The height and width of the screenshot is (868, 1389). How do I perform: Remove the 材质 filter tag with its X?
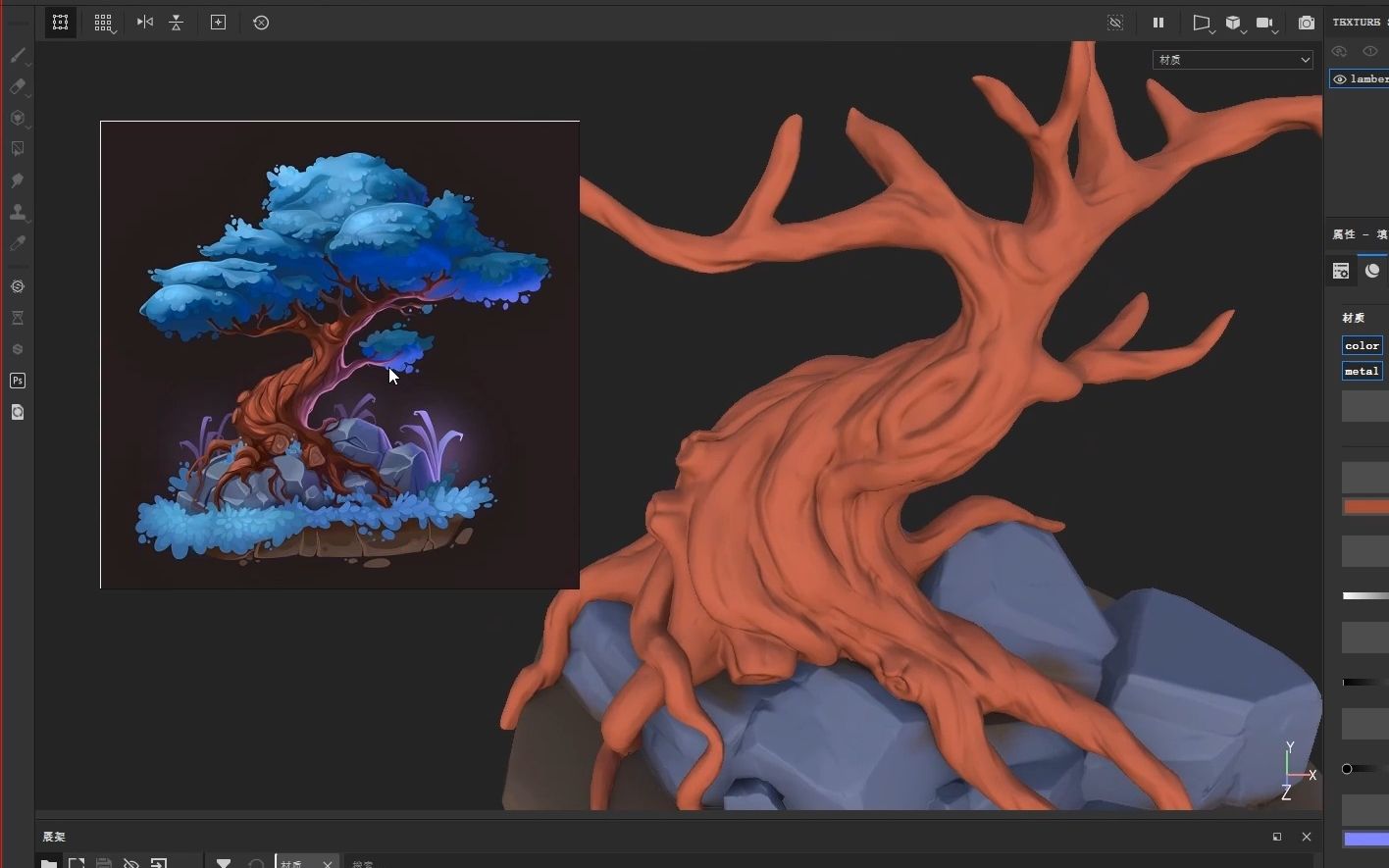328,864
